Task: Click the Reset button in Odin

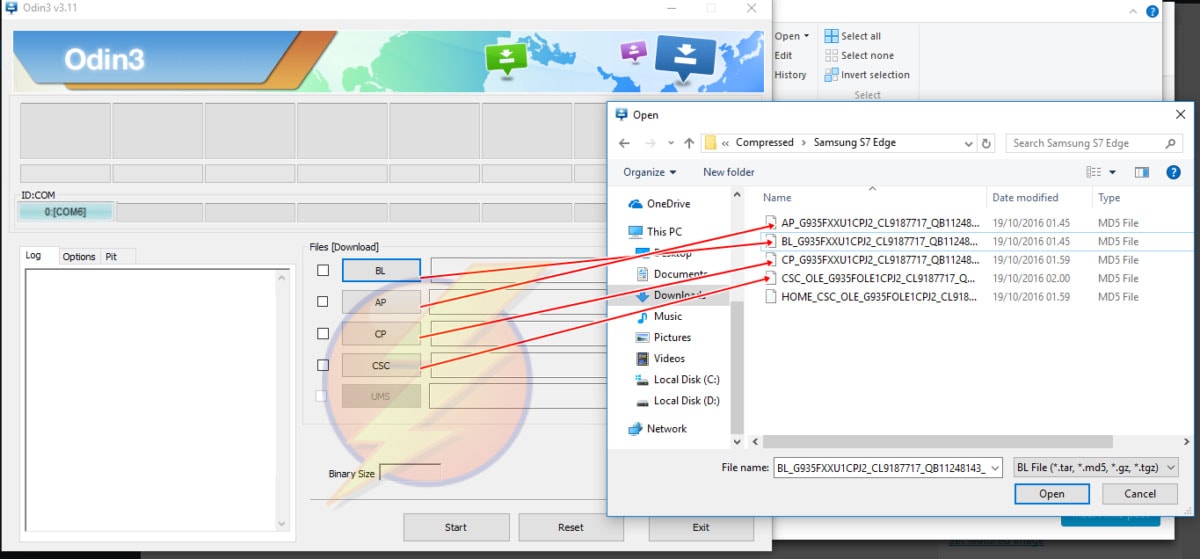Action: tap(571, 527)
